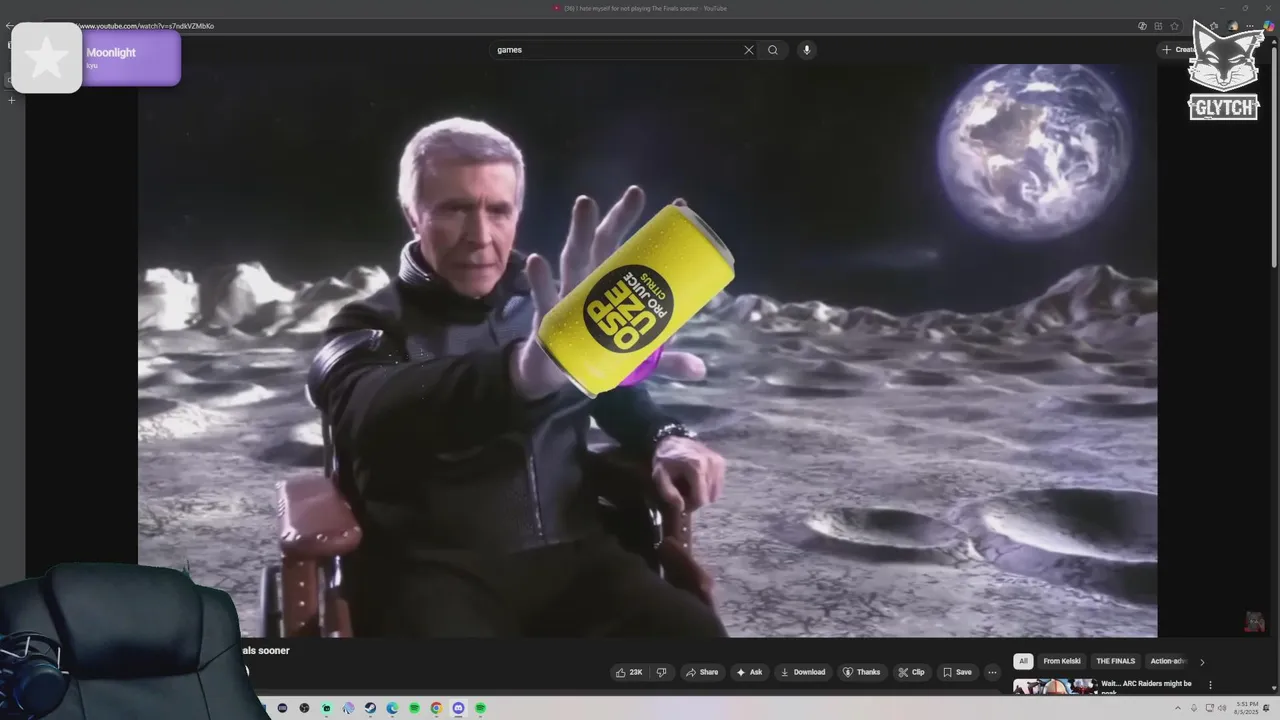Screen dimensions: 1280x720
Task: Open browser settings and more ellipsis
Action: [x=1250, y=26]
